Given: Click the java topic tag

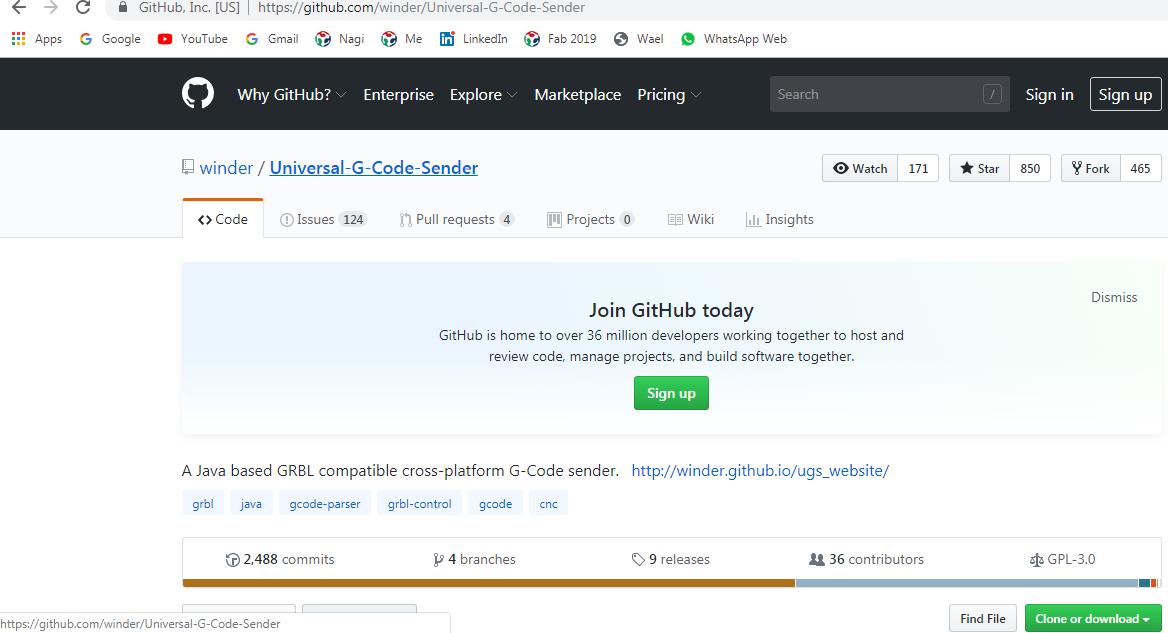Looking at the screenshot, I should 251,503.
